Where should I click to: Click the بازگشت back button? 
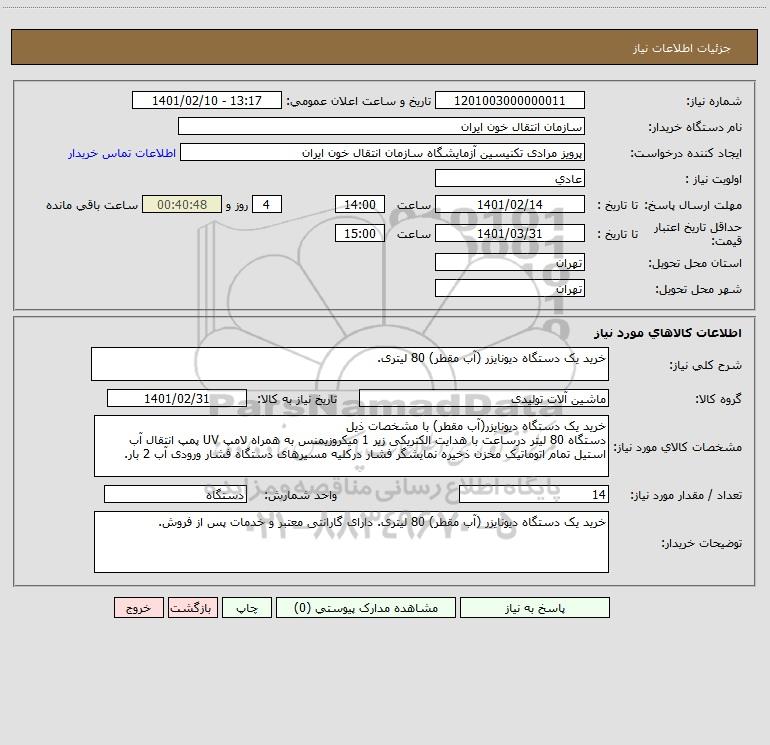(192, 607)
